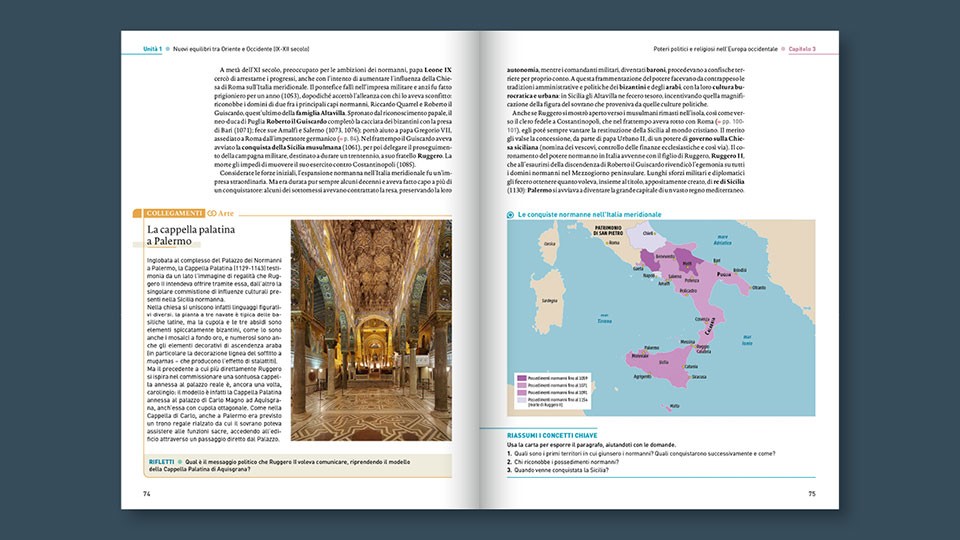Screen dimensions: 960x540
Task: Click 'Gaeta' label on the map
Action: 638,268
